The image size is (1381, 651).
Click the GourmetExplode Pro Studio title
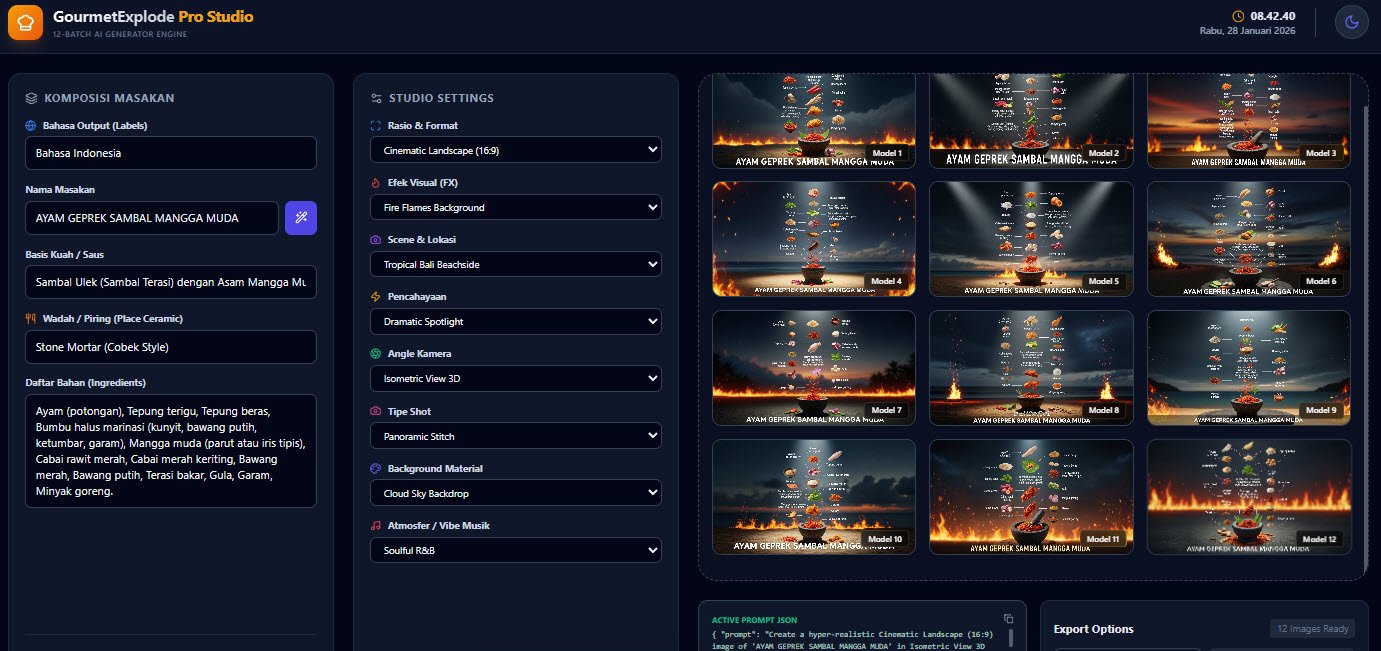153,17
